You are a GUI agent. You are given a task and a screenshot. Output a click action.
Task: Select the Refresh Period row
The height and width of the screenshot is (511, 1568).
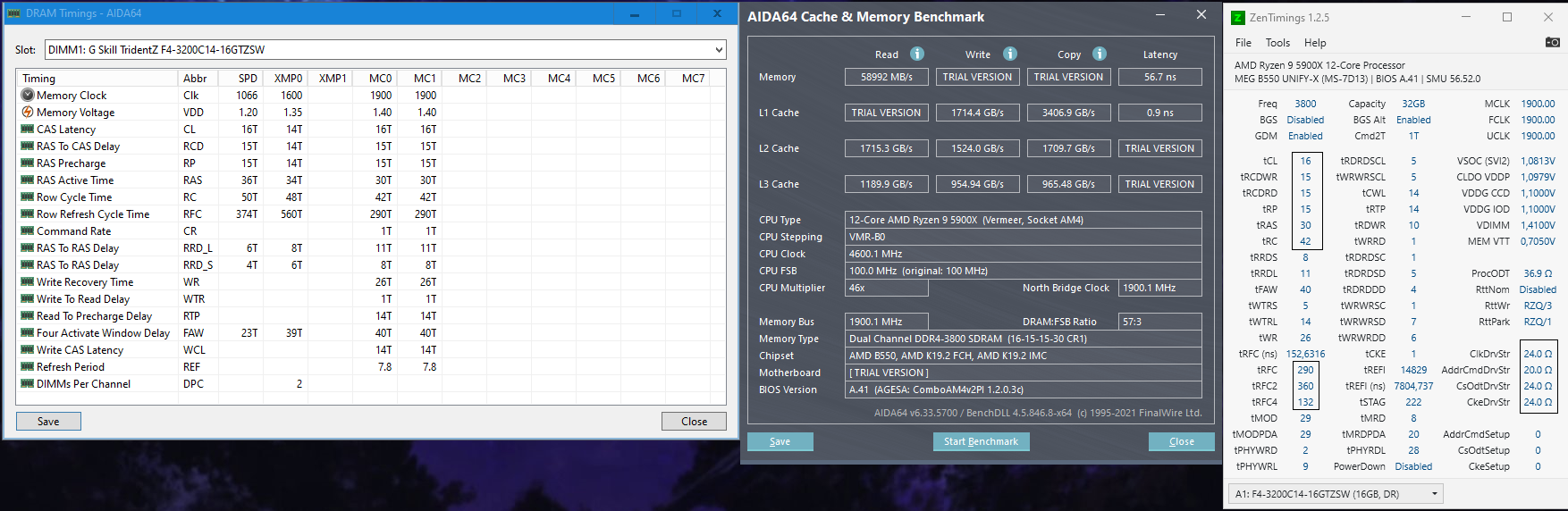[371, 366]
